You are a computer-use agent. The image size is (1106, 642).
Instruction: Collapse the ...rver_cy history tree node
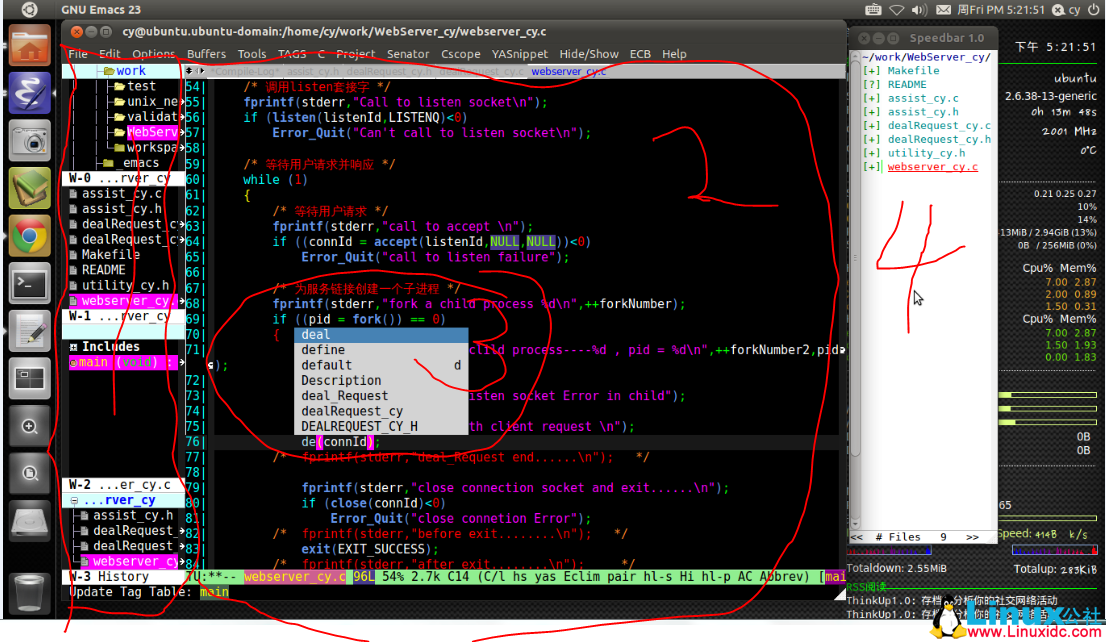[74, 500]
